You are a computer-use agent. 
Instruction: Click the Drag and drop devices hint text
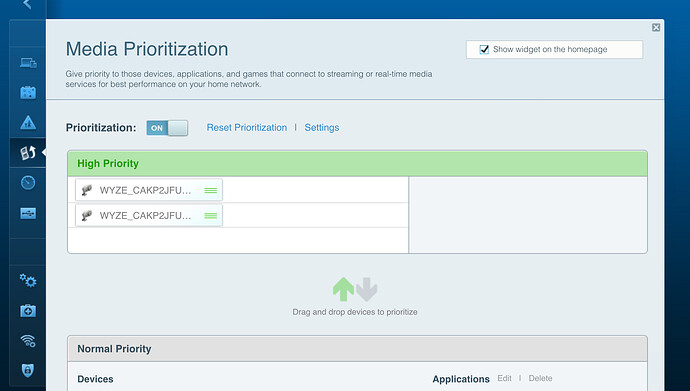355,312
